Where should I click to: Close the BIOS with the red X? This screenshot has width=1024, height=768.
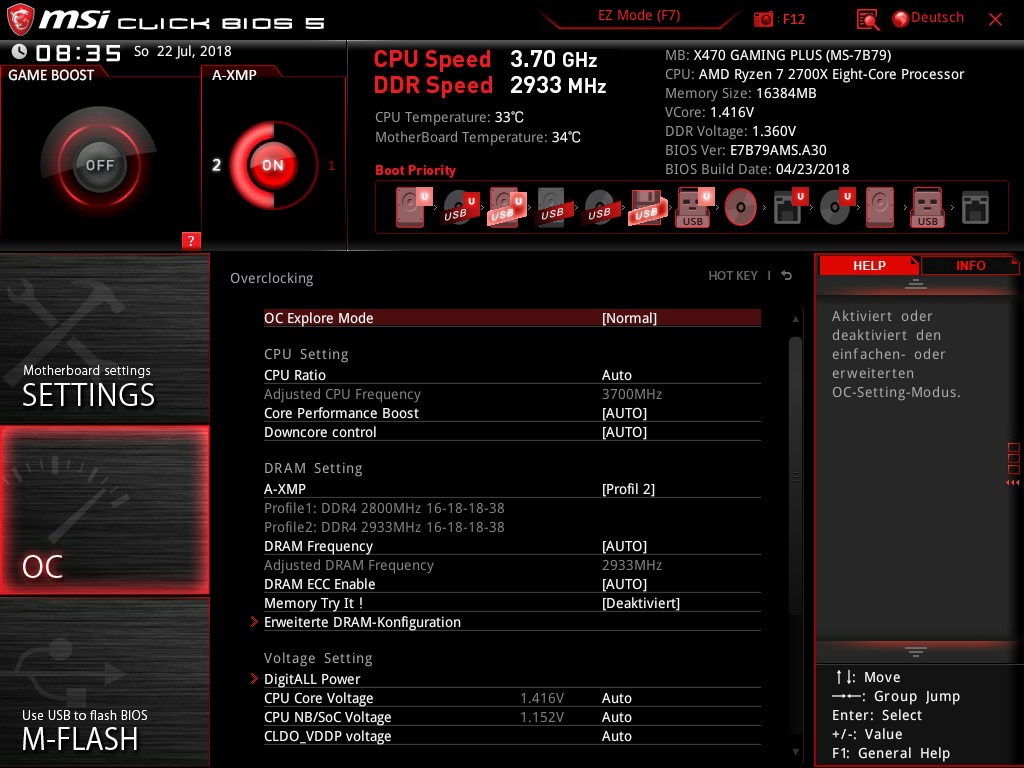pos(995,20)
